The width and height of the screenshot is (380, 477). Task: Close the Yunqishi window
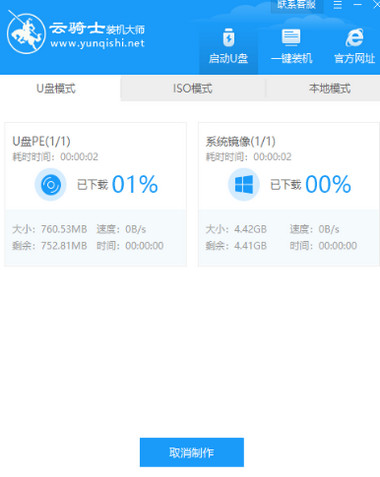click(x=376, y=4)
